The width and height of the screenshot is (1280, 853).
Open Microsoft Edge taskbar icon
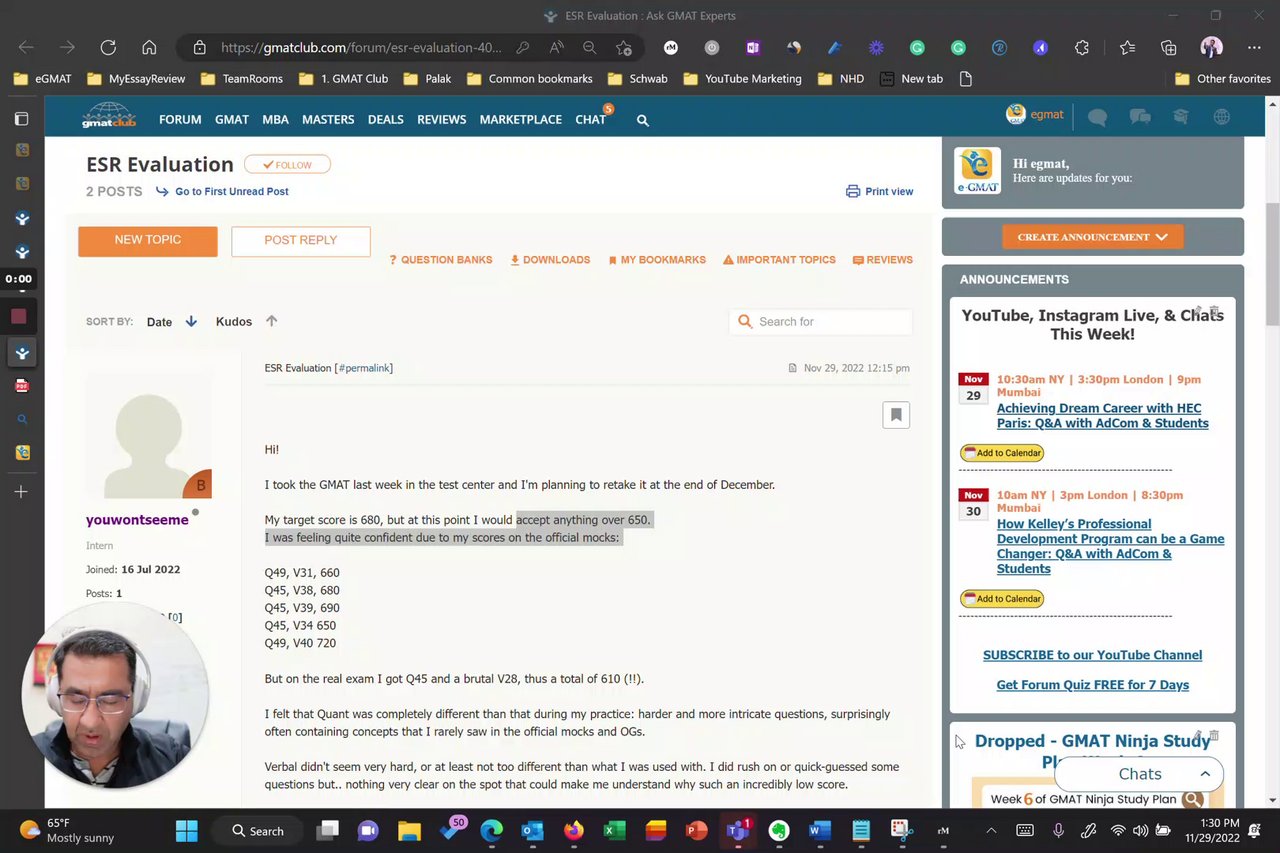click(491, 831)
